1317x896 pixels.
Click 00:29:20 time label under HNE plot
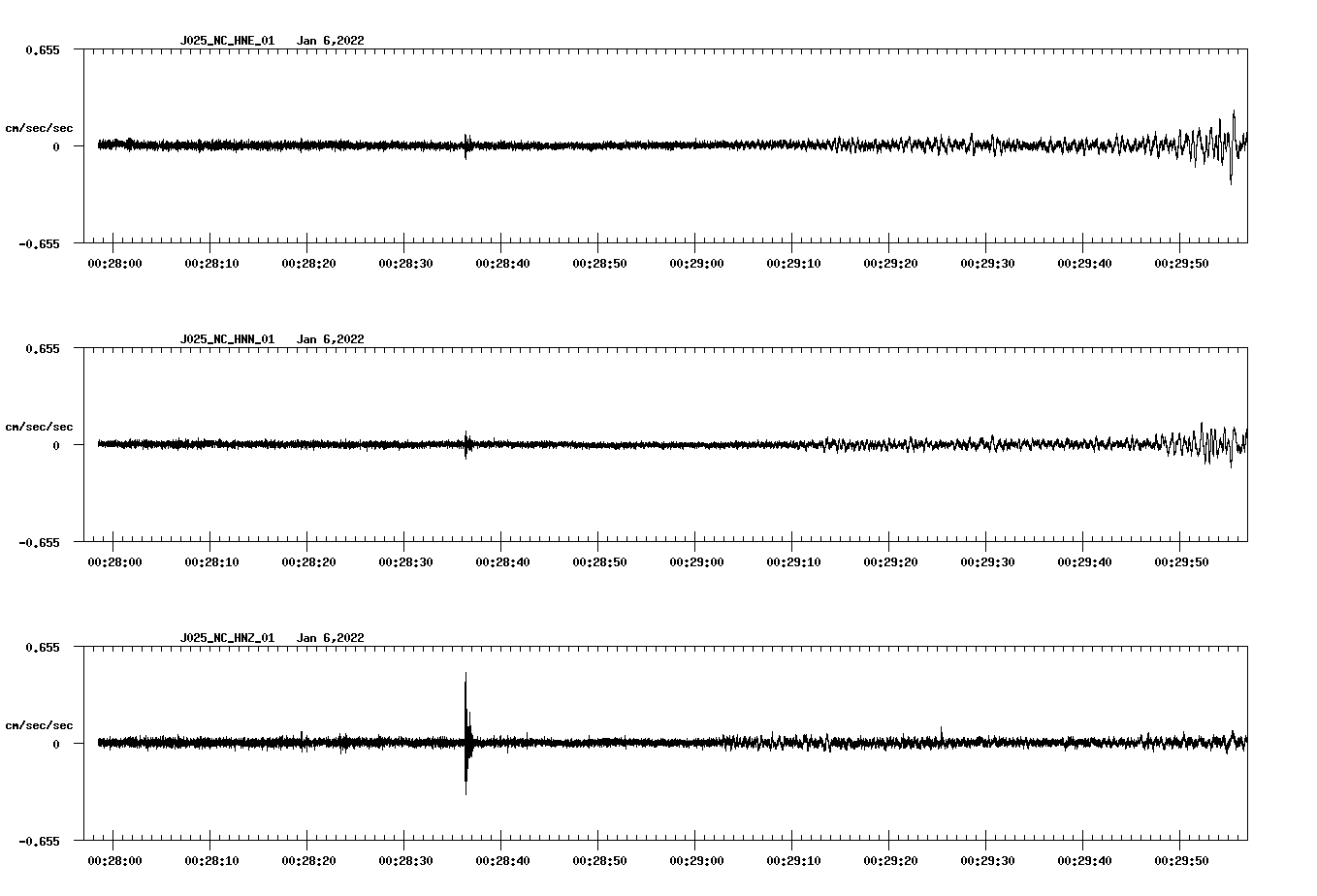[890, 263]
